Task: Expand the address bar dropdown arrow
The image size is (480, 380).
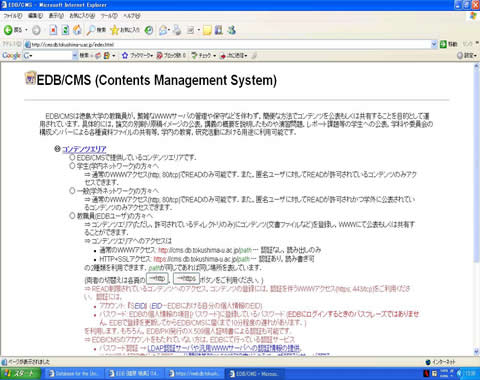Action: click(x=434, y=44)
